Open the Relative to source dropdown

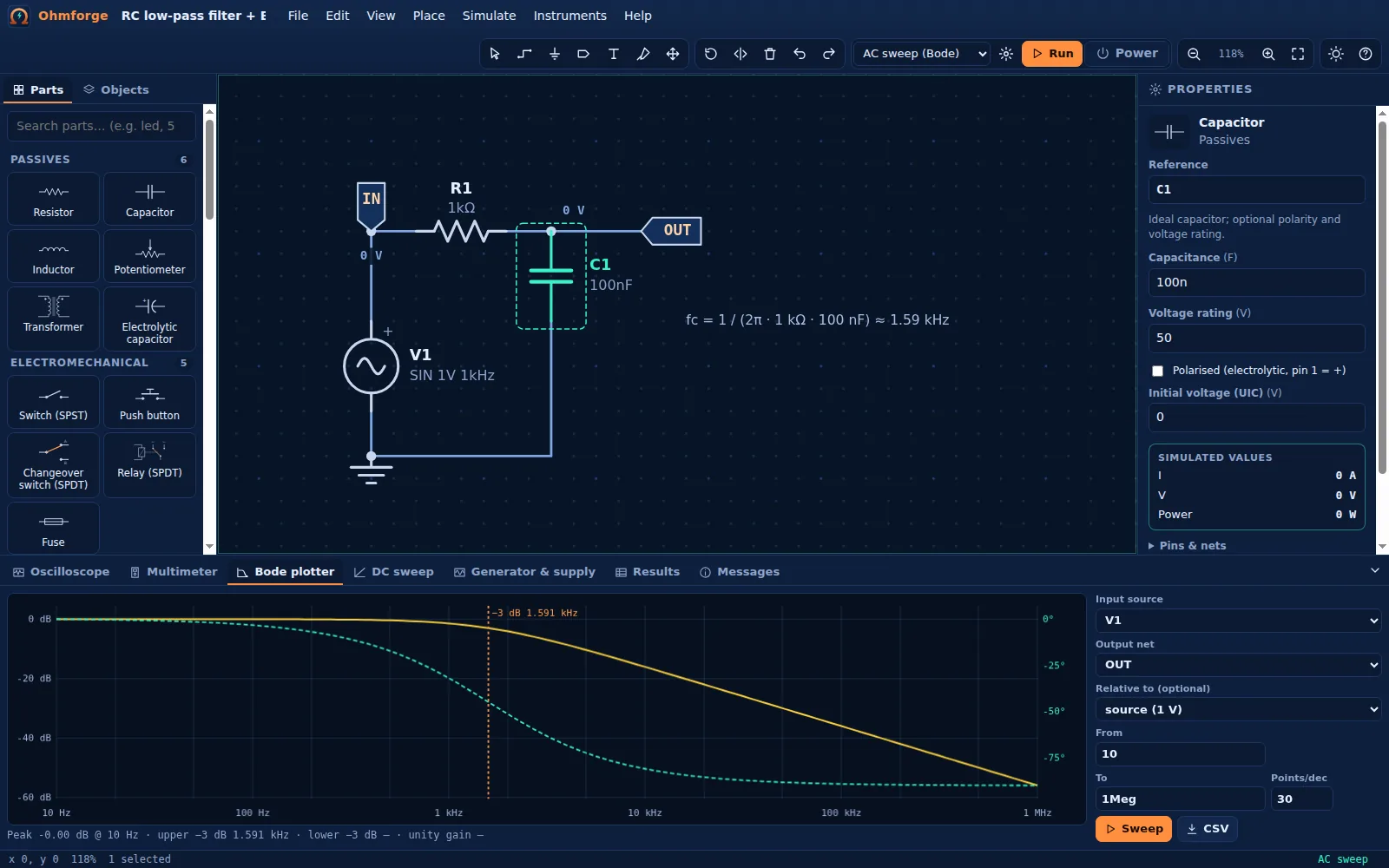pyautogui.click(x=1238, y=710)
